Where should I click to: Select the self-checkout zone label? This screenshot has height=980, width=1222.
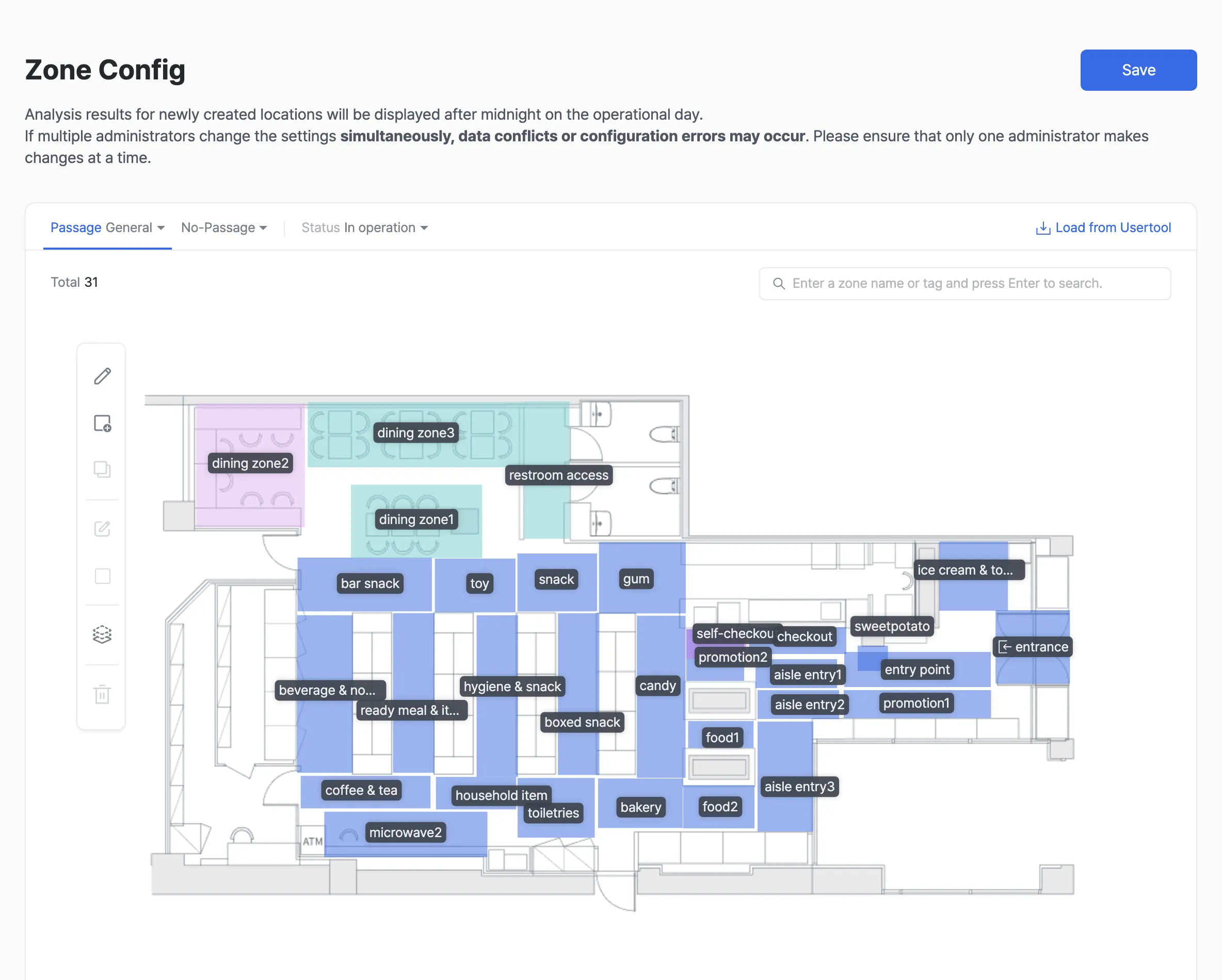734,633
